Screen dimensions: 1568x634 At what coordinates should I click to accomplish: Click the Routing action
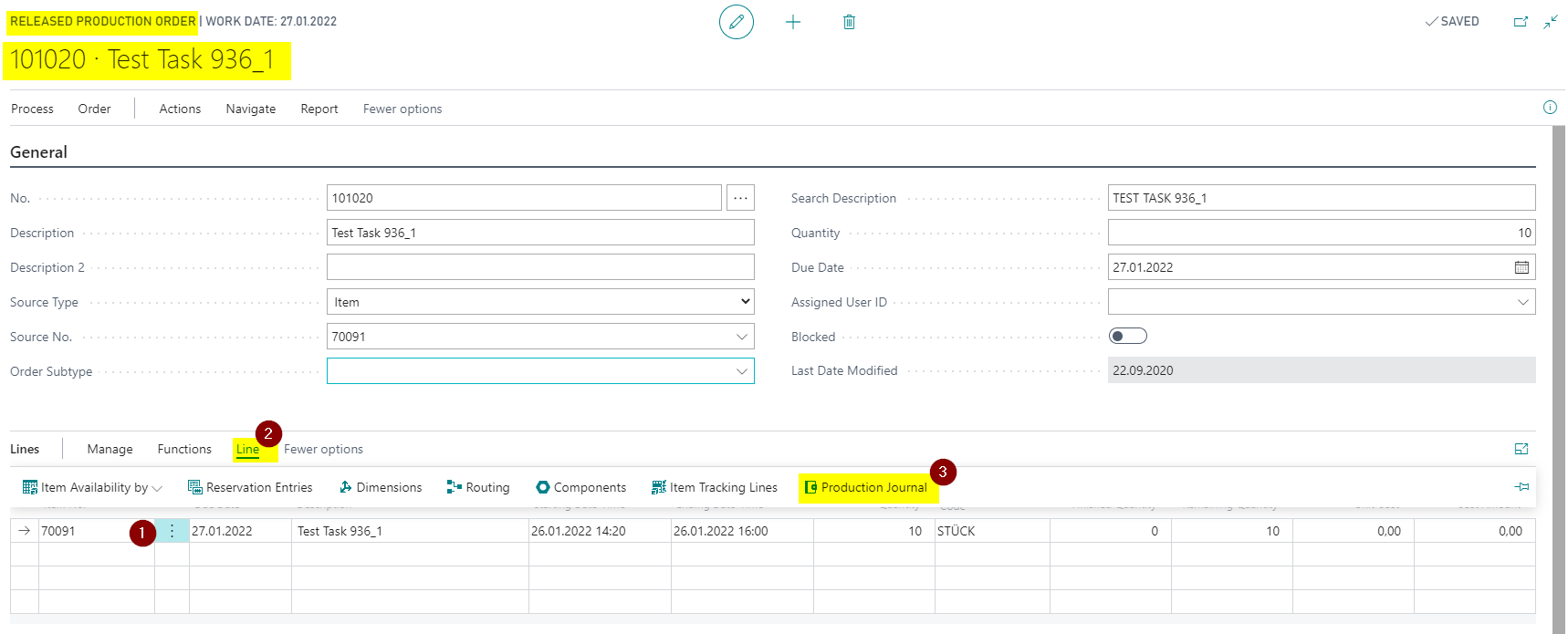coord(478,488)
